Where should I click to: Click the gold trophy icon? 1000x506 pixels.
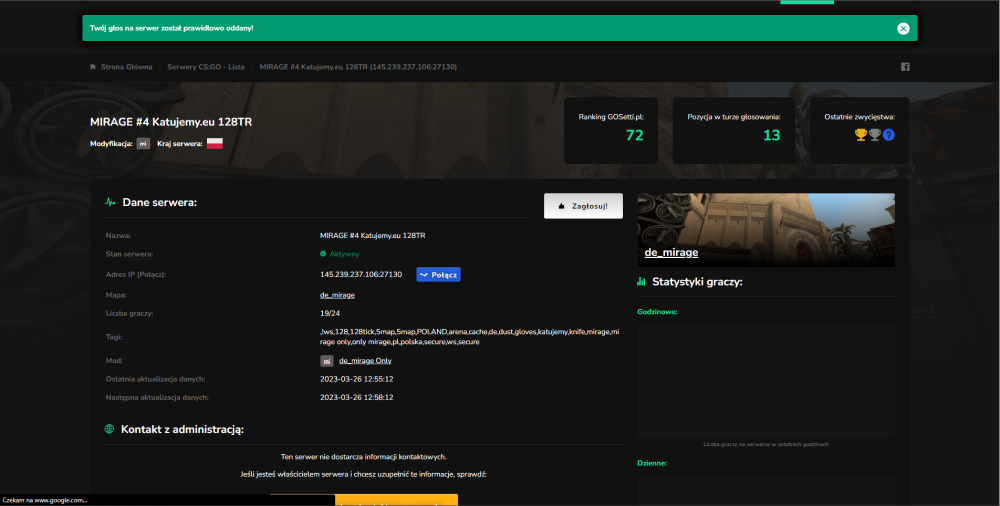click(x=861, y=135)
